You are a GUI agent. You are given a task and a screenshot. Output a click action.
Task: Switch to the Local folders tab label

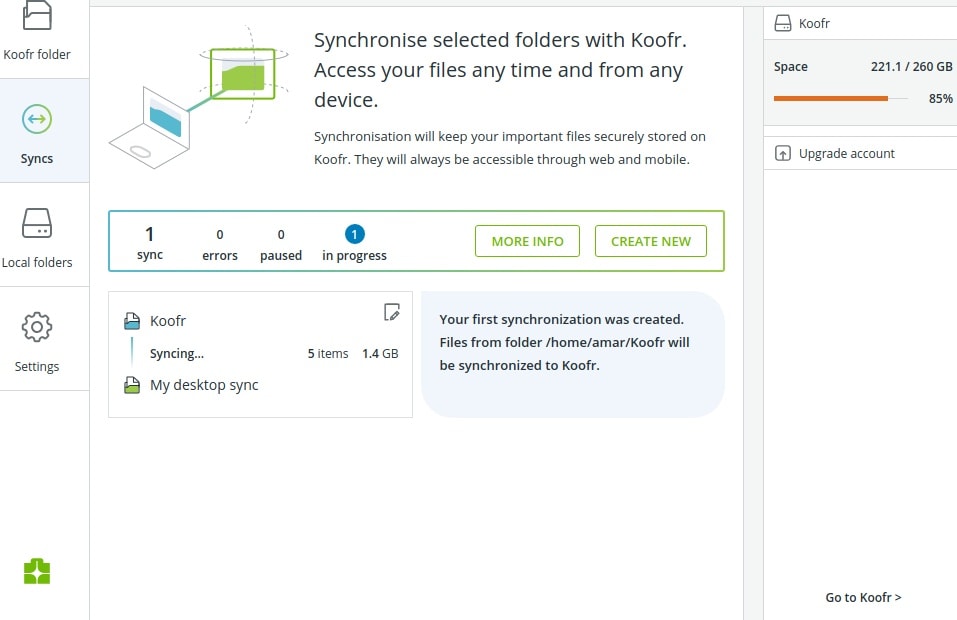coord(37,262)
